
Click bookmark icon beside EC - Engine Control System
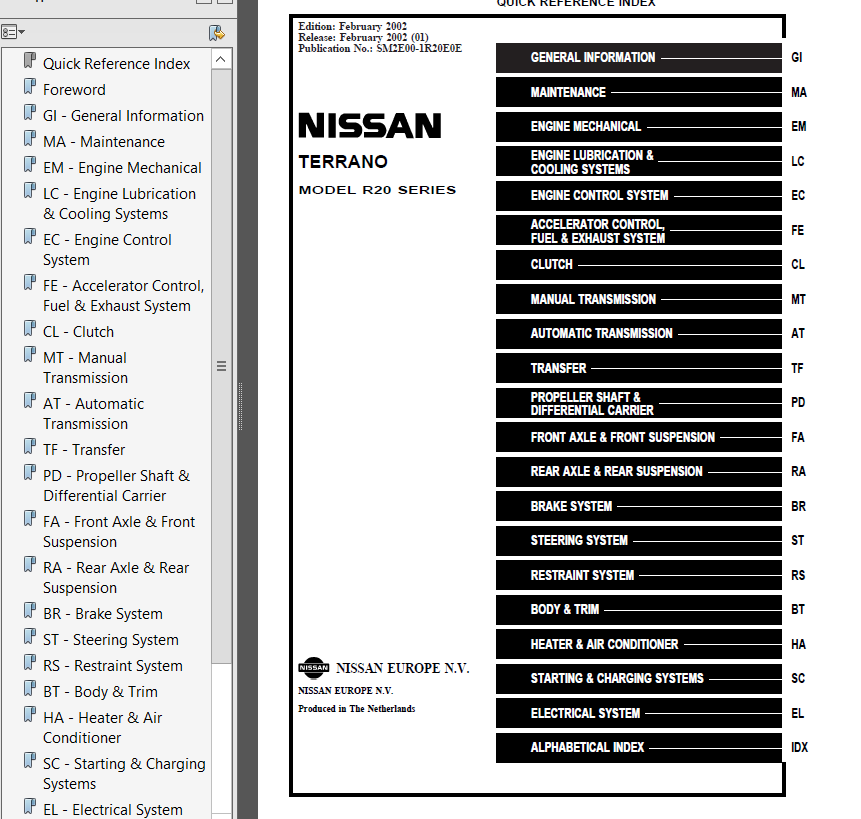(x=30, y=237)
